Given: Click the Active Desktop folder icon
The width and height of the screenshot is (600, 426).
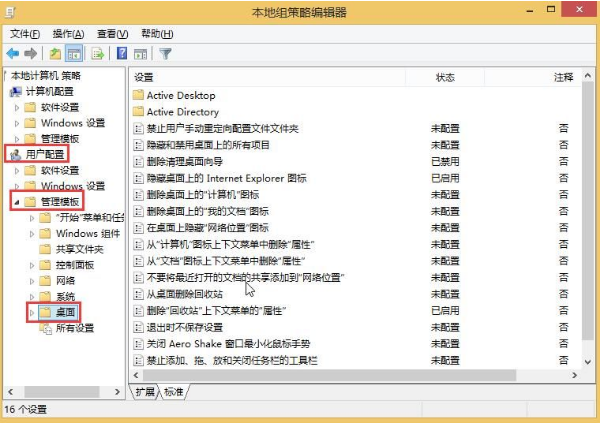Looking at the screenshot, I should coord(138,95).
